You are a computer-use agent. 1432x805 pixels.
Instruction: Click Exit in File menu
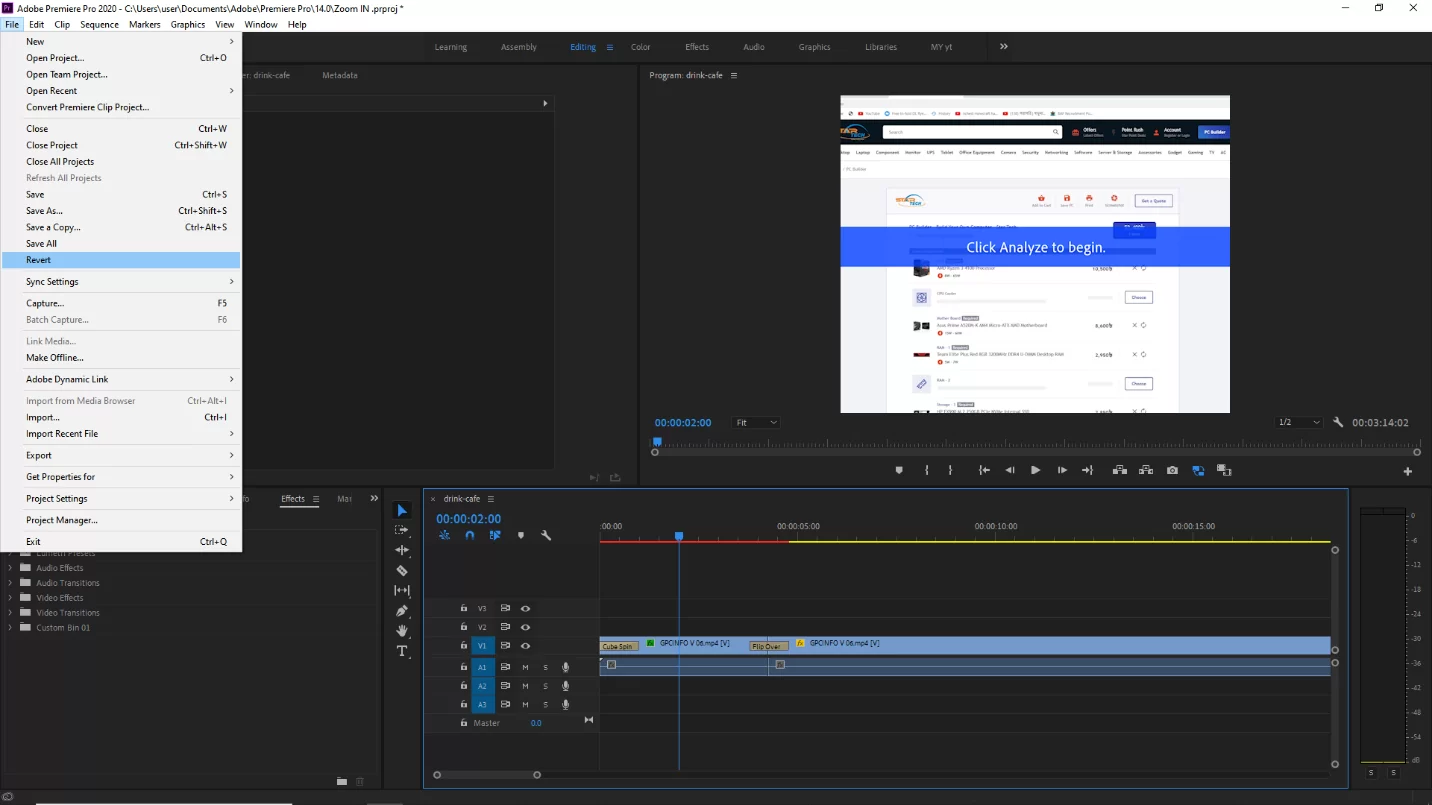121,542
